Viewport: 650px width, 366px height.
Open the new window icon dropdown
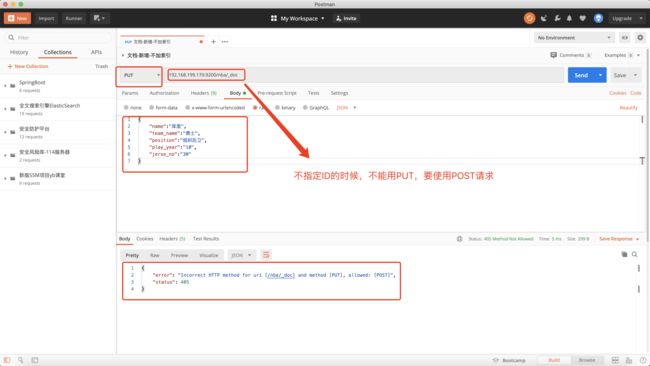[99, 18]
